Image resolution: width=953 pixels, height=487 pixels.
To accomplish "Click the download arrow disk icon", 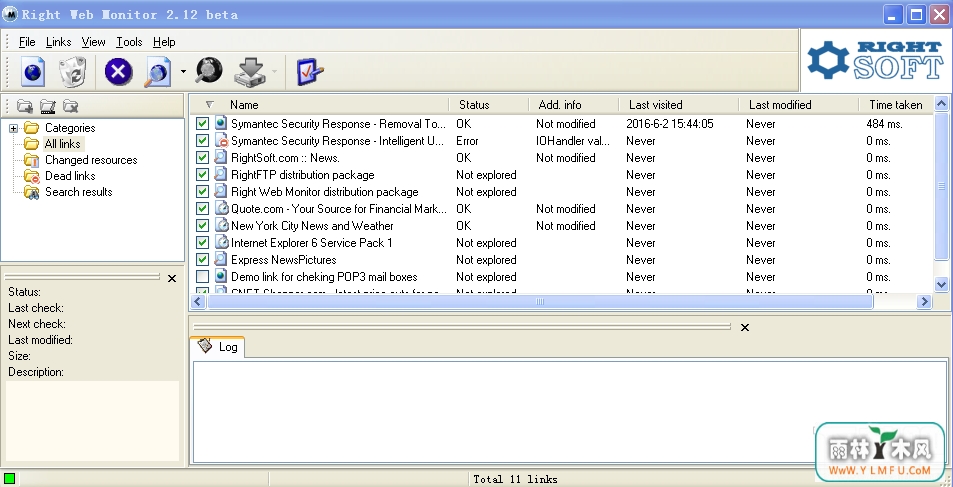I will click(250, 72).
